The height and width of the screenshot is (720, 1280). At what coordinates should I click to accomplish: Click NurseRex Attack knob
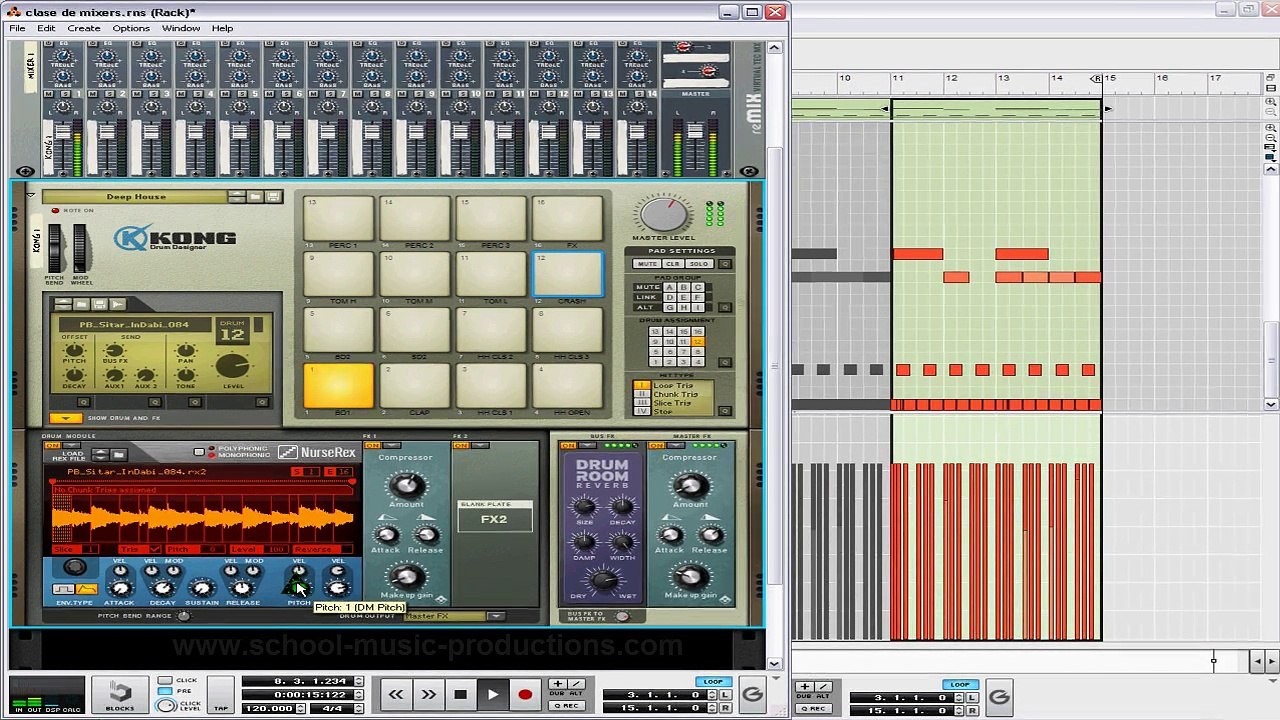click(119, 586)
